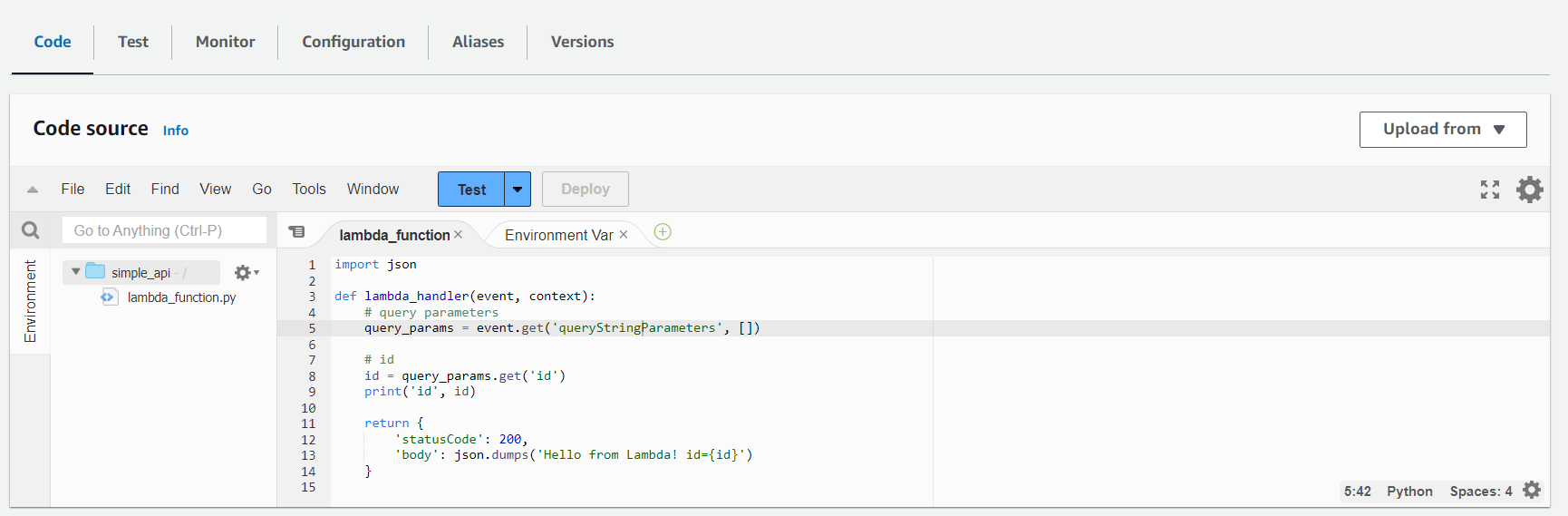Close the lambda_function tab

coord(459,235)
